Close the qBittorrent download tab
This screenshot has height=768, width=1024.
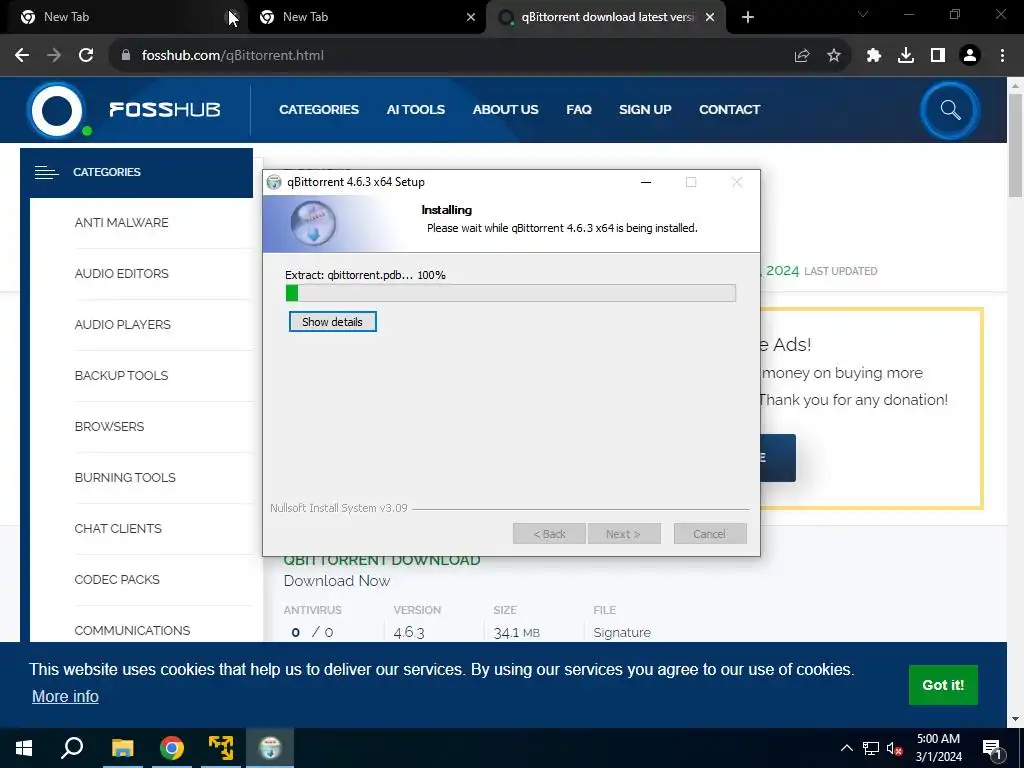[x=710, y=17]
